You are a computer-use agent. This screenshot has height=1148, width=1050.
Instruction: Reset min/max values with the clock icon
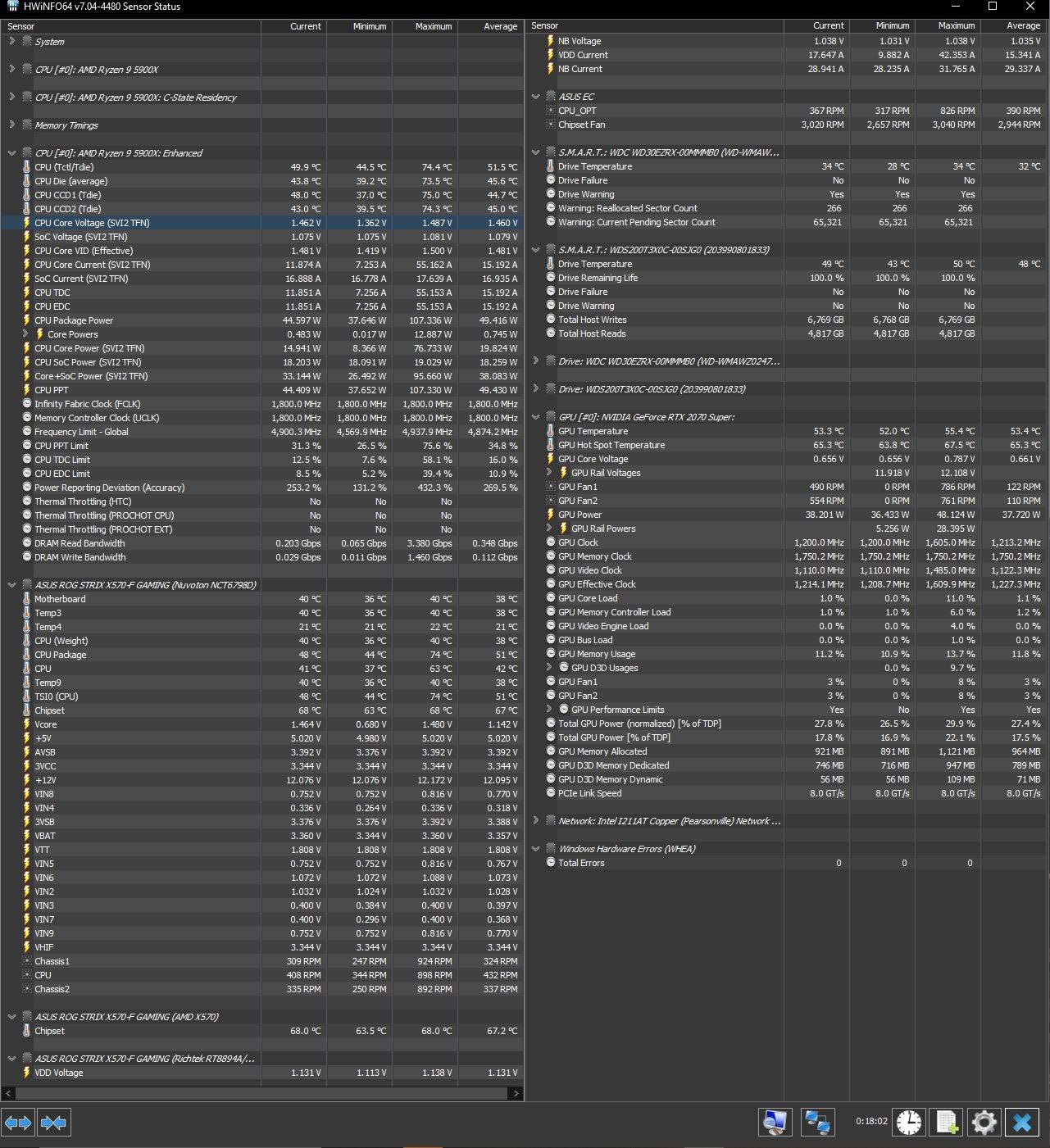pos(908,1122)
